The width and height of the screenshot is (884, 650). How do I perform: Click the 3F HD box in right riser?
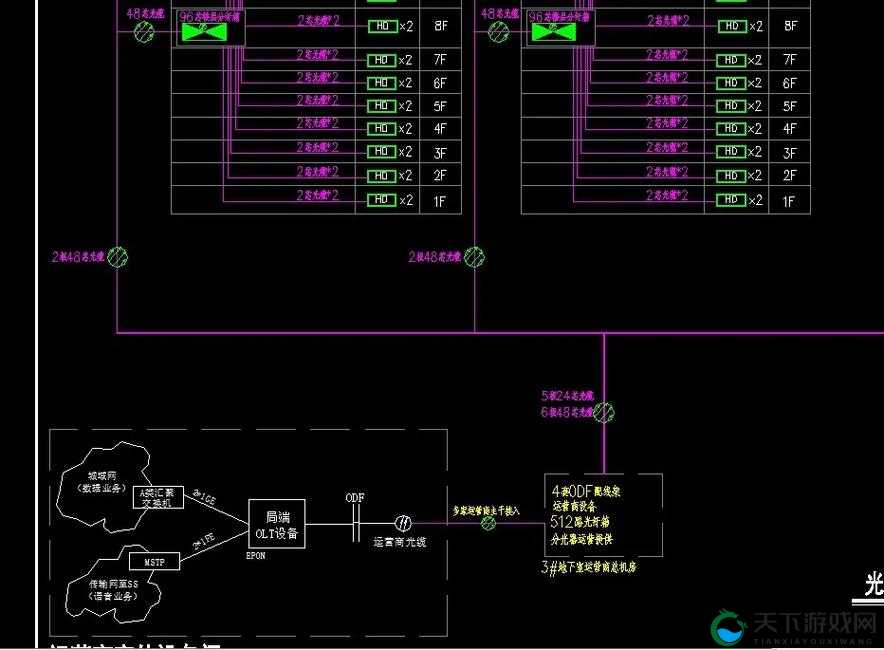(731, 152)
